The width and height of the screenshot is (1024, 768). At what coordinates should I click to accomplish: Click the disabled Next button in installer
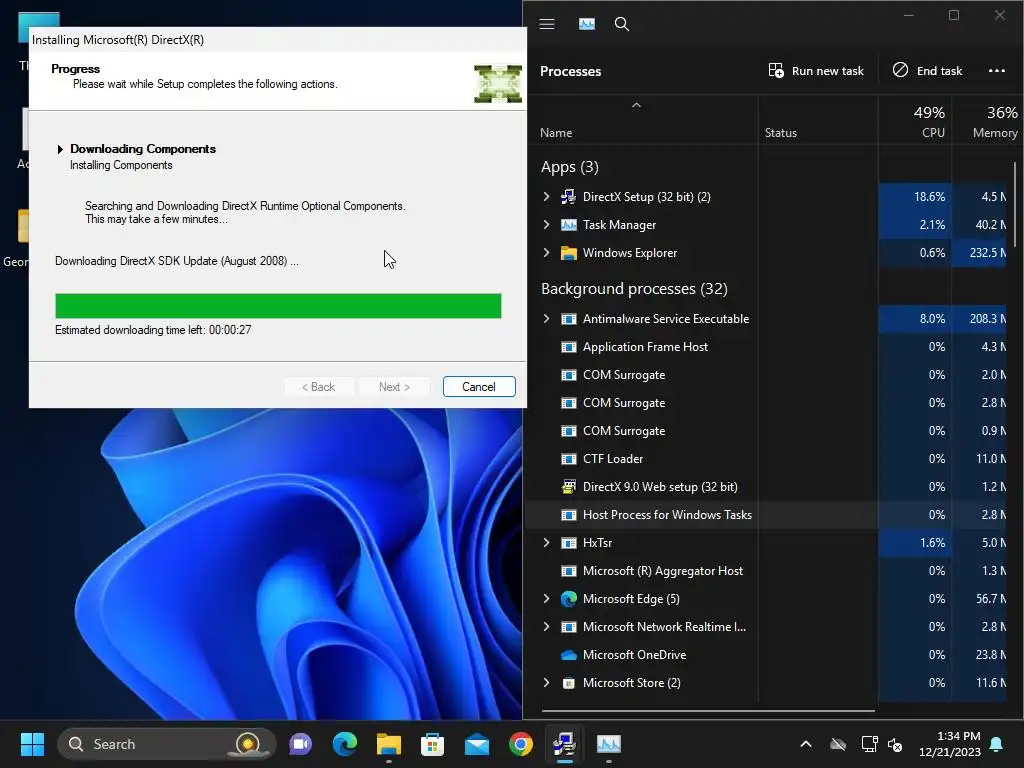pyautogui.click(x=394, y=387)
